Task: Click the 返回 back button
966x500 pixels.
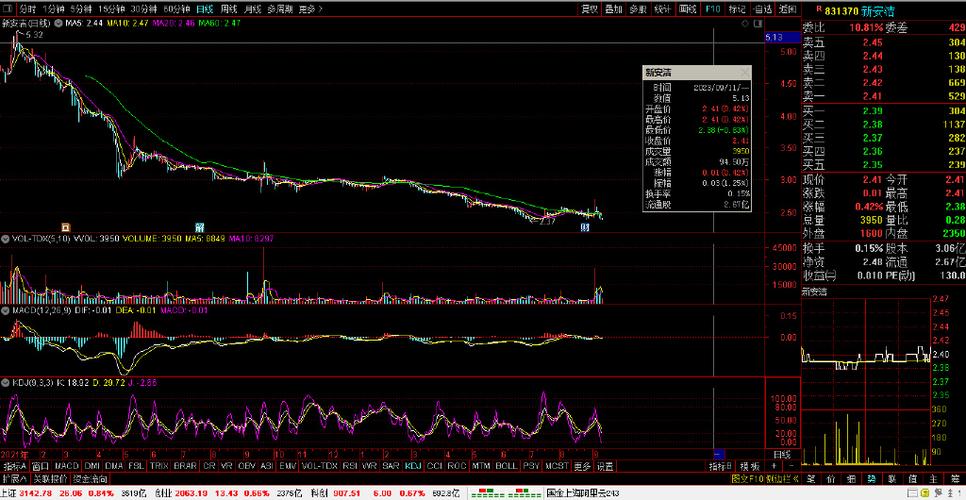Action: (x=787, y=9)
